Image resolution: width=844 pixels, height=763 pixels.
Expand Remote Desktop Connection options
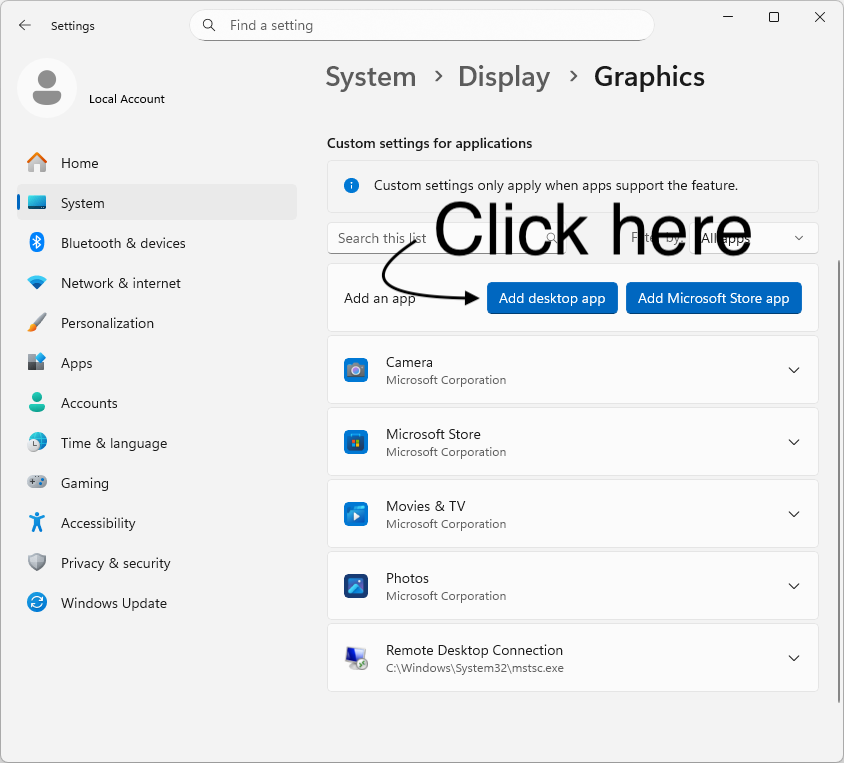coord(793,657)
